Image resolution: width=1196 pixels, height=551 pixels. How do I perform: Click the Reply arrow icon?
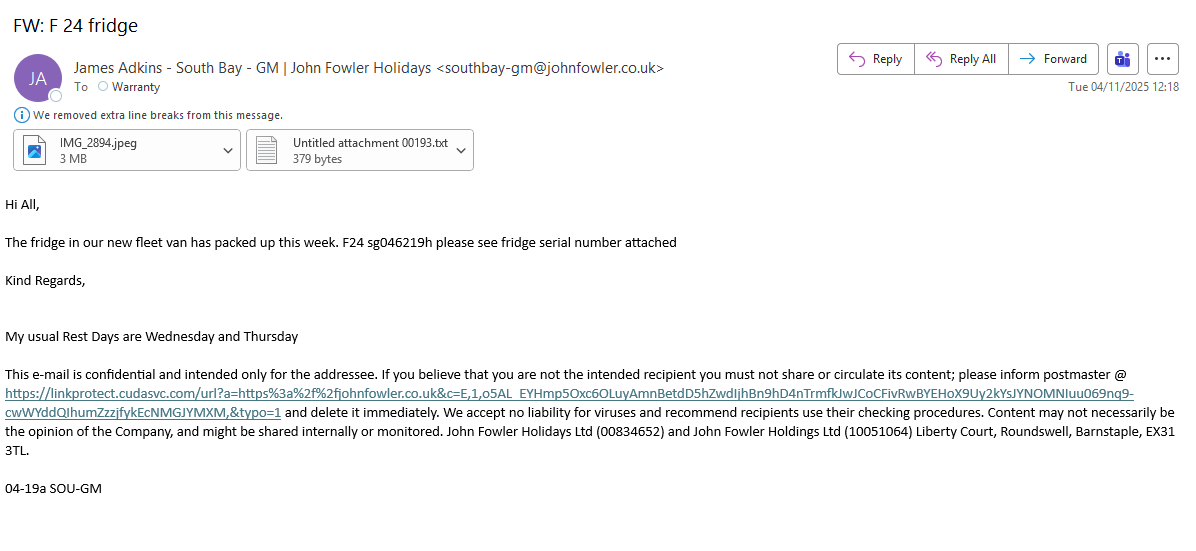[x=857, y=59]
